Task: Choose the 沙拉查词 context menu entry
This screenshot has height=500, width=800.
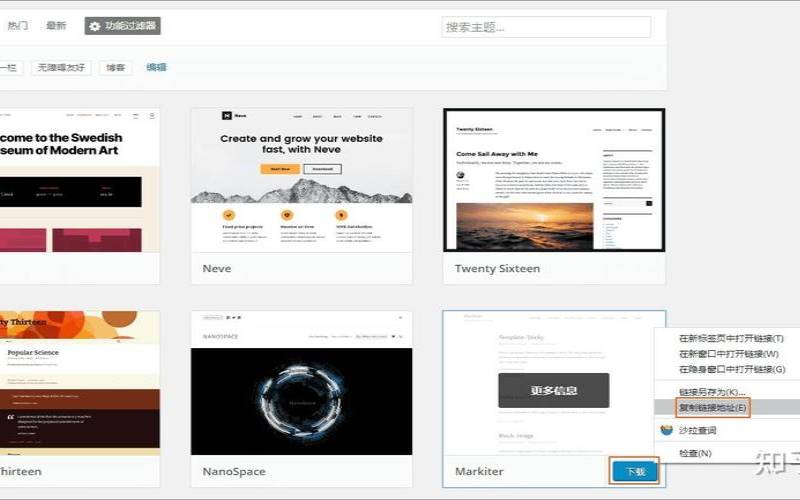Action: pyautogui.click(x=697, y=430)
